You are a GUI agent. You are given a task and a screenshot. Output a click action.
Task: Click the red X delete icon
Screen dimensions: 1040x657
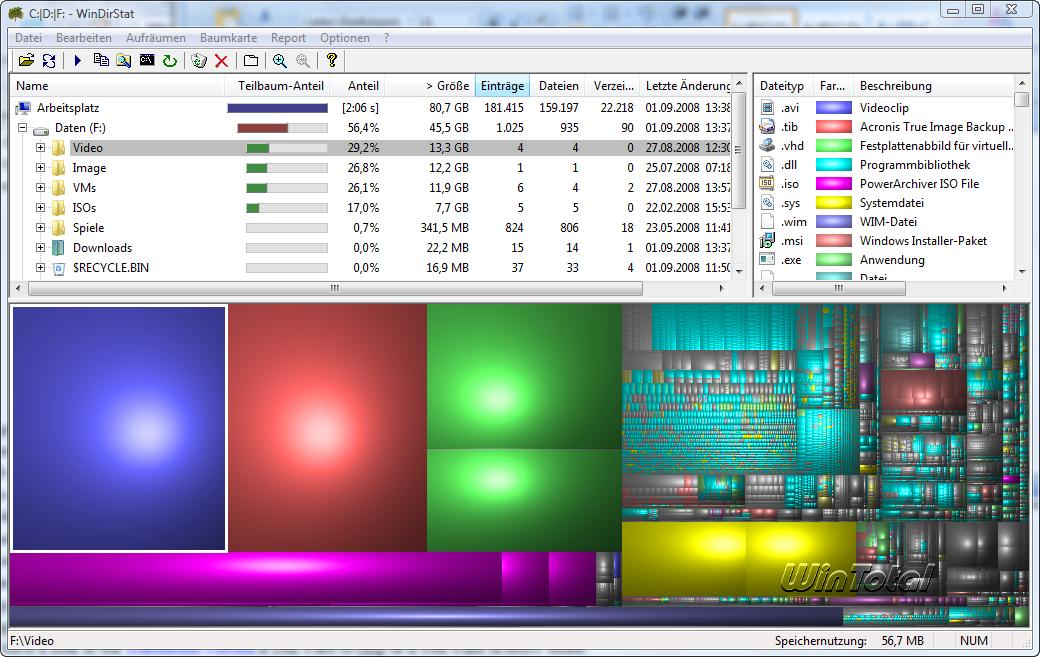click(222, 61)
